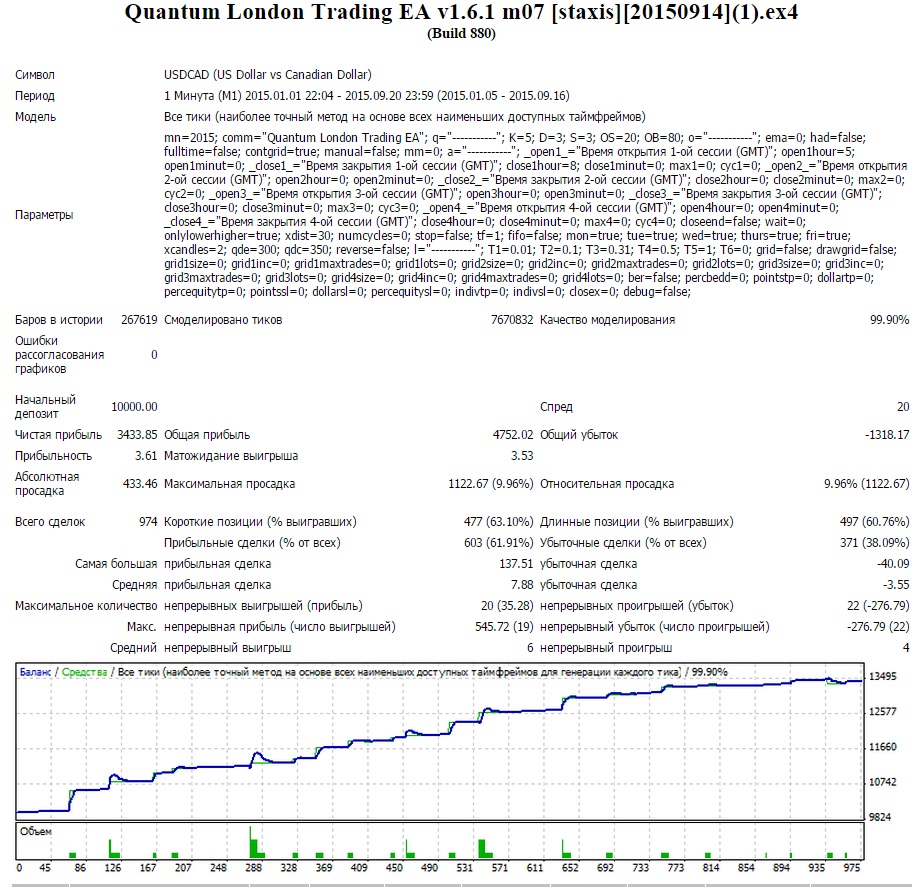Click the X-axis tick label 571
The image size is (919, 887).
pyautogui.click(x=499, y=867)
